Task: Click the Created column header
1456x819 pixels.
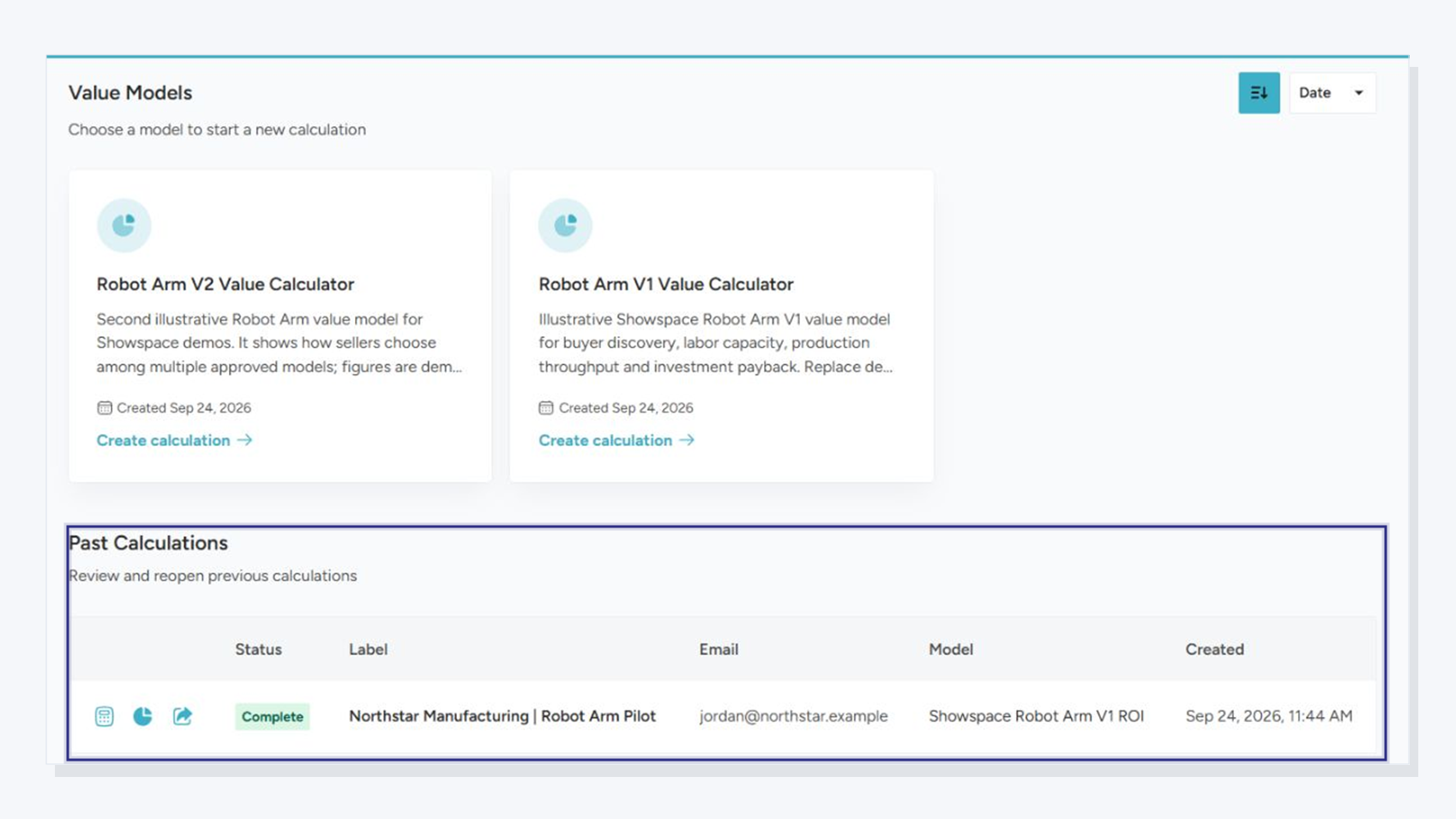Action: tap(1214, 649)
